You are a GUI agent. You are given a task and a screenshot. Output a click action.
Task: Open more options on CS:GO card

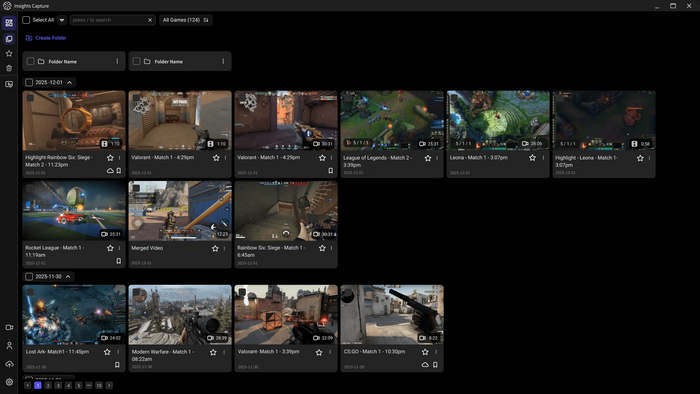coord(436,352)
